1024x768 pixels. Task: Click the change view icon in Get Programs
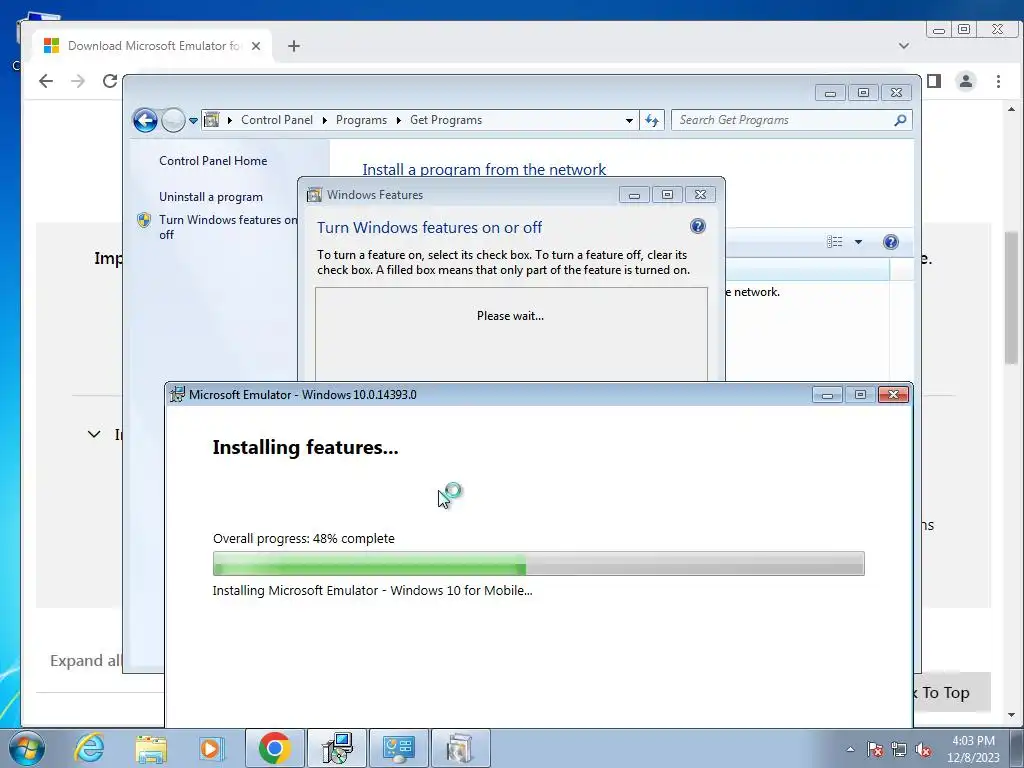click(835, 242)
